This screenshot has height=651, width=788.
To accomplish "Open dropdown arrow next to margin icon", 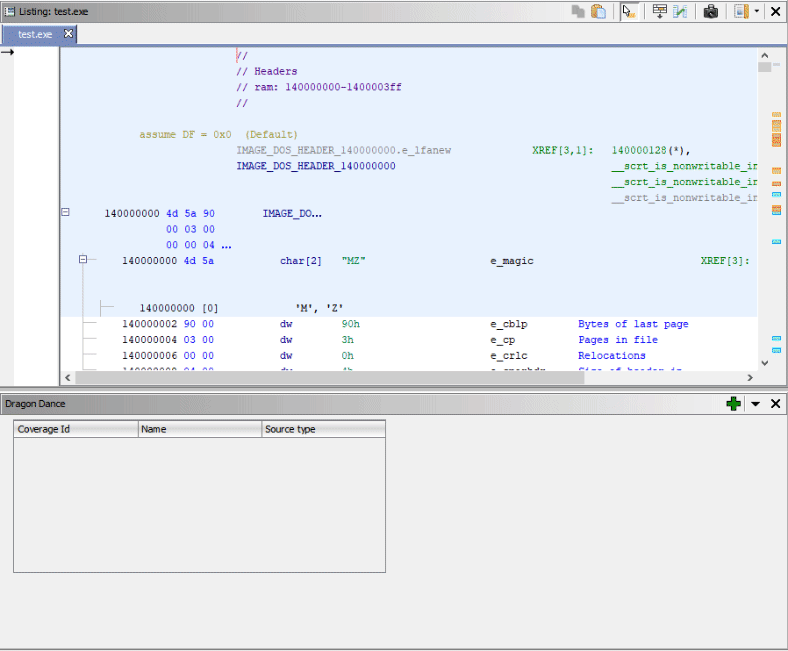I will (x=756, y=11).
